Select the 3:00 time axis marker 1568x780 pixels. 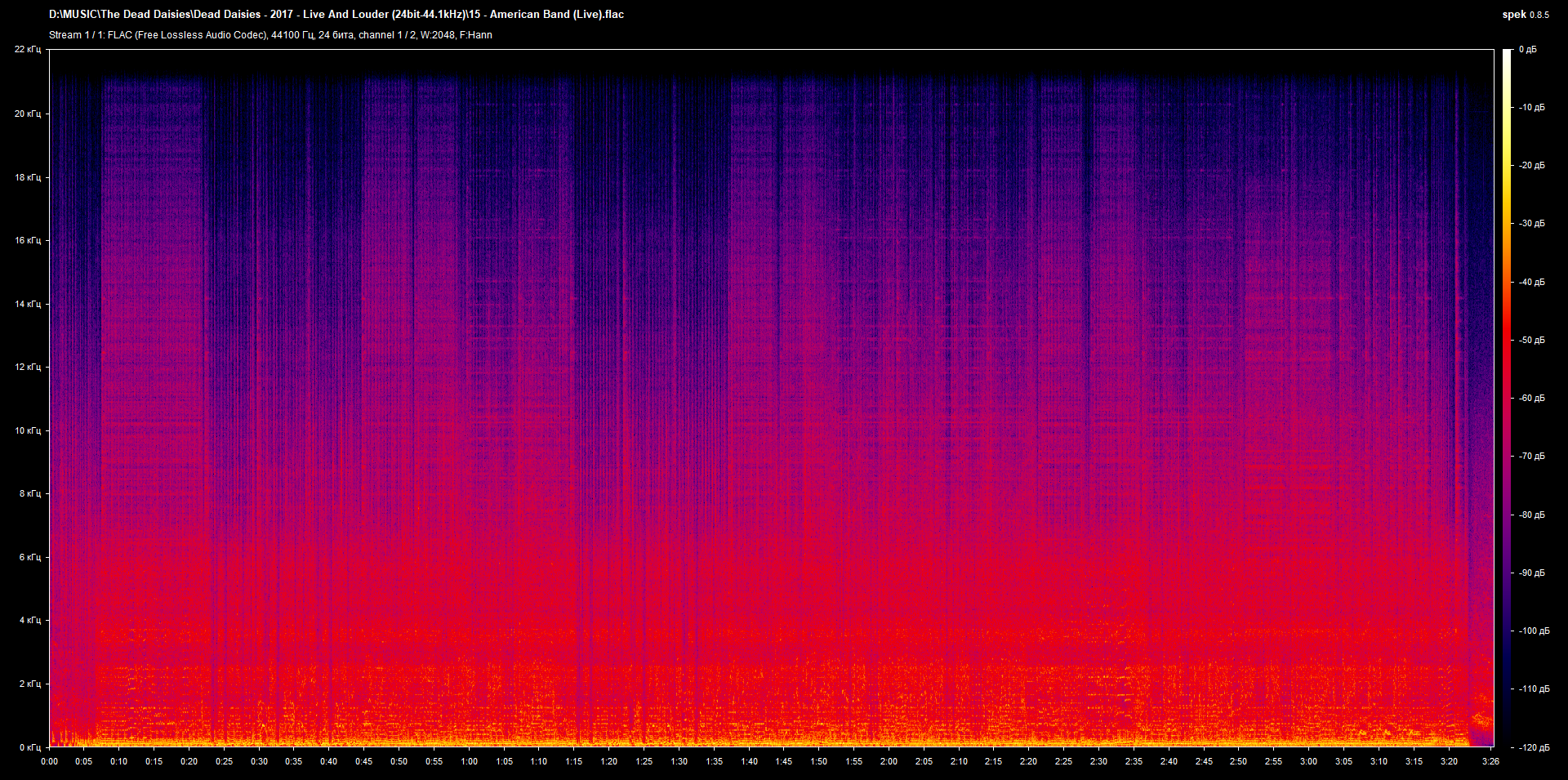[1308, 761]
